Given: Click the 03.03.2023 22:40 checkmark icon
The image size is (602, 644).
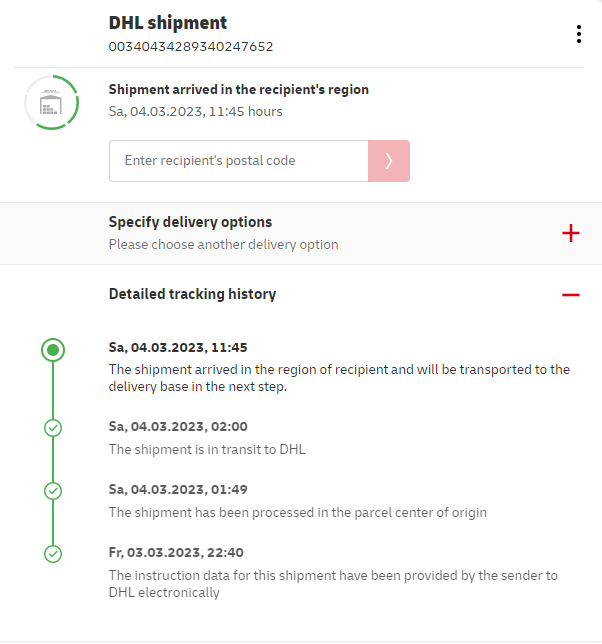Looking at the screenshot, I should click(54, 553).
